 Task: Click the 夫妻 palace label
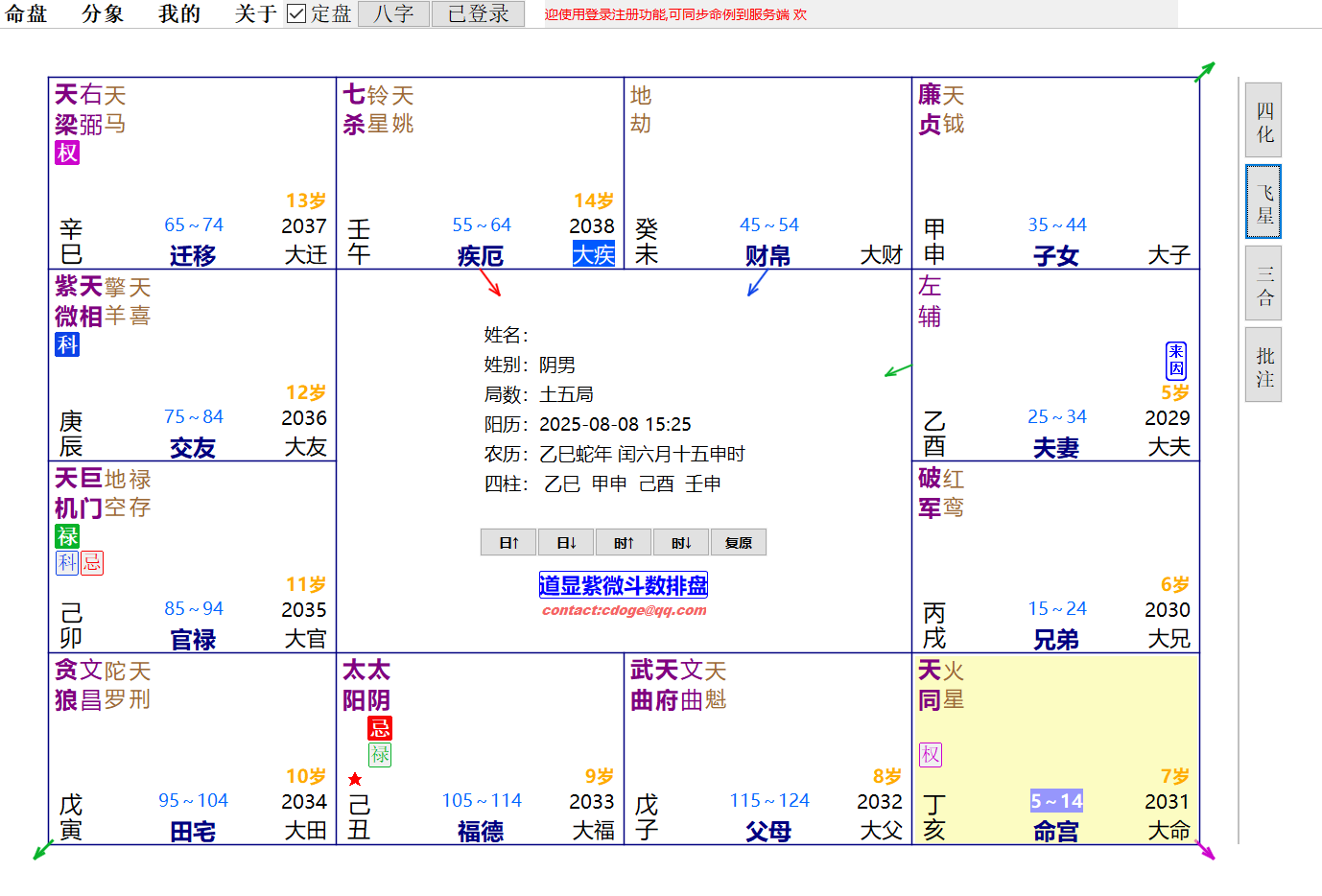[x=1056, y=448]
